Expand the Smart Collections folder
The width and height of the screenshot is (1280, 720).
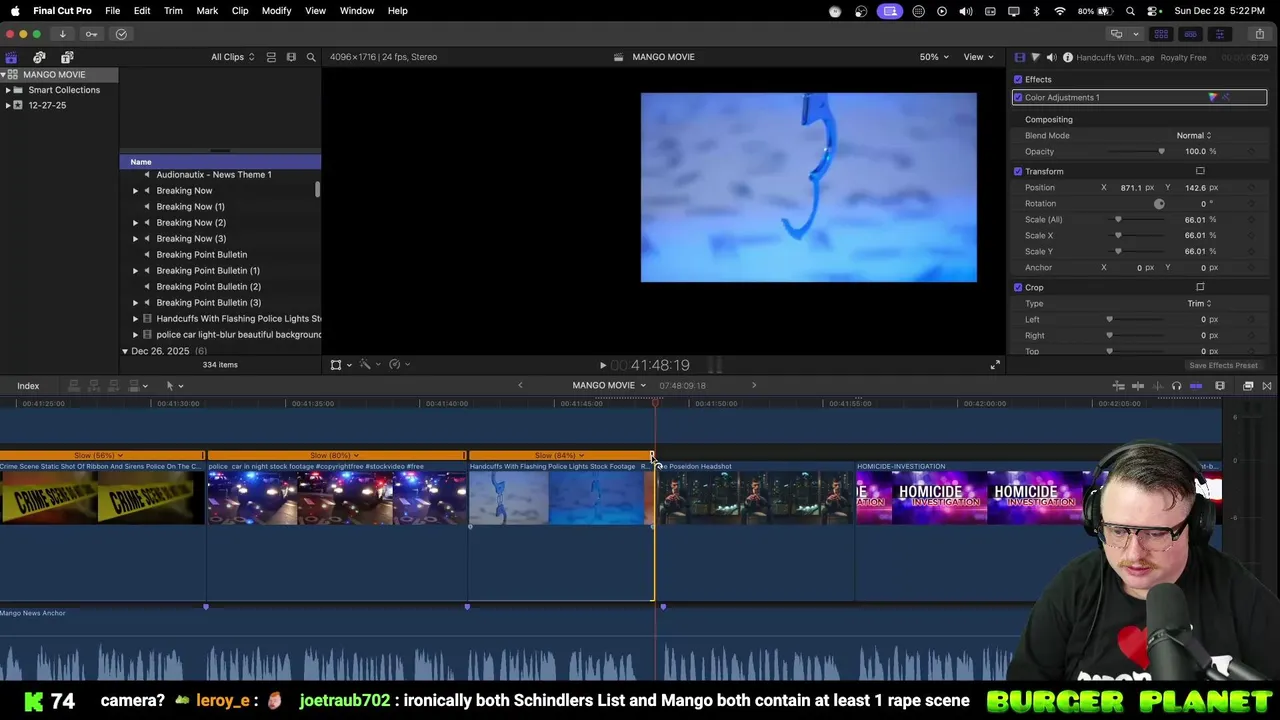coord(8,90)
